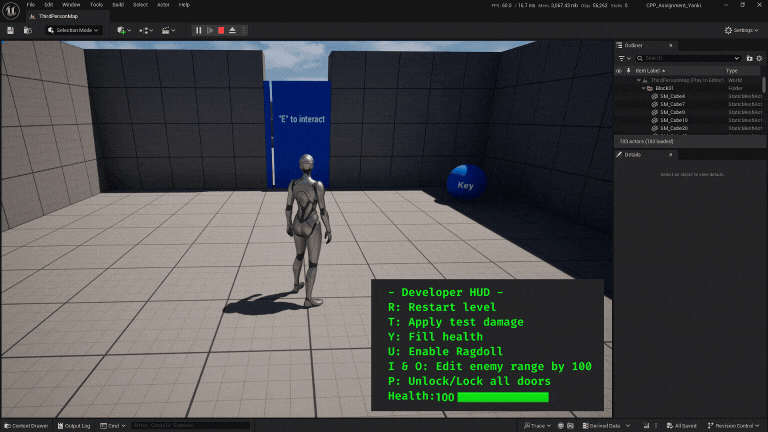Open Outliner settings gear

759,58
